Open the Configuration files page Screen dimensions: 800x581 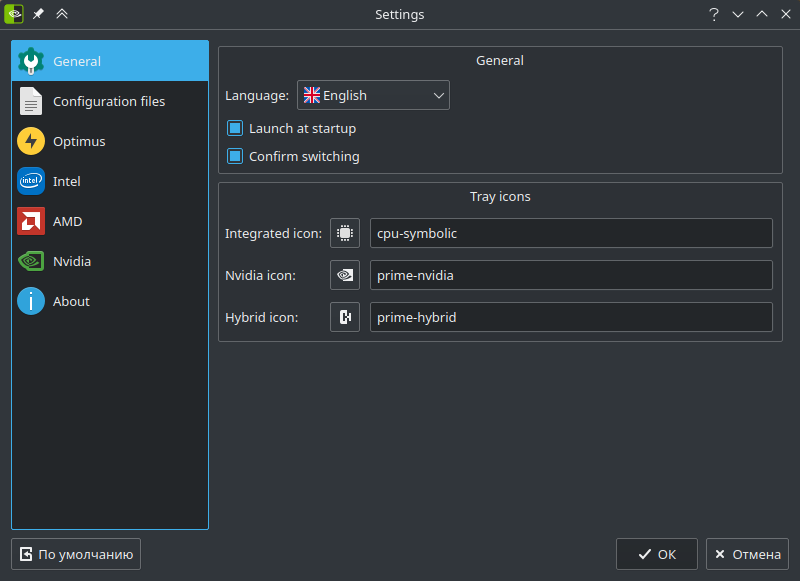click(110, 101)
